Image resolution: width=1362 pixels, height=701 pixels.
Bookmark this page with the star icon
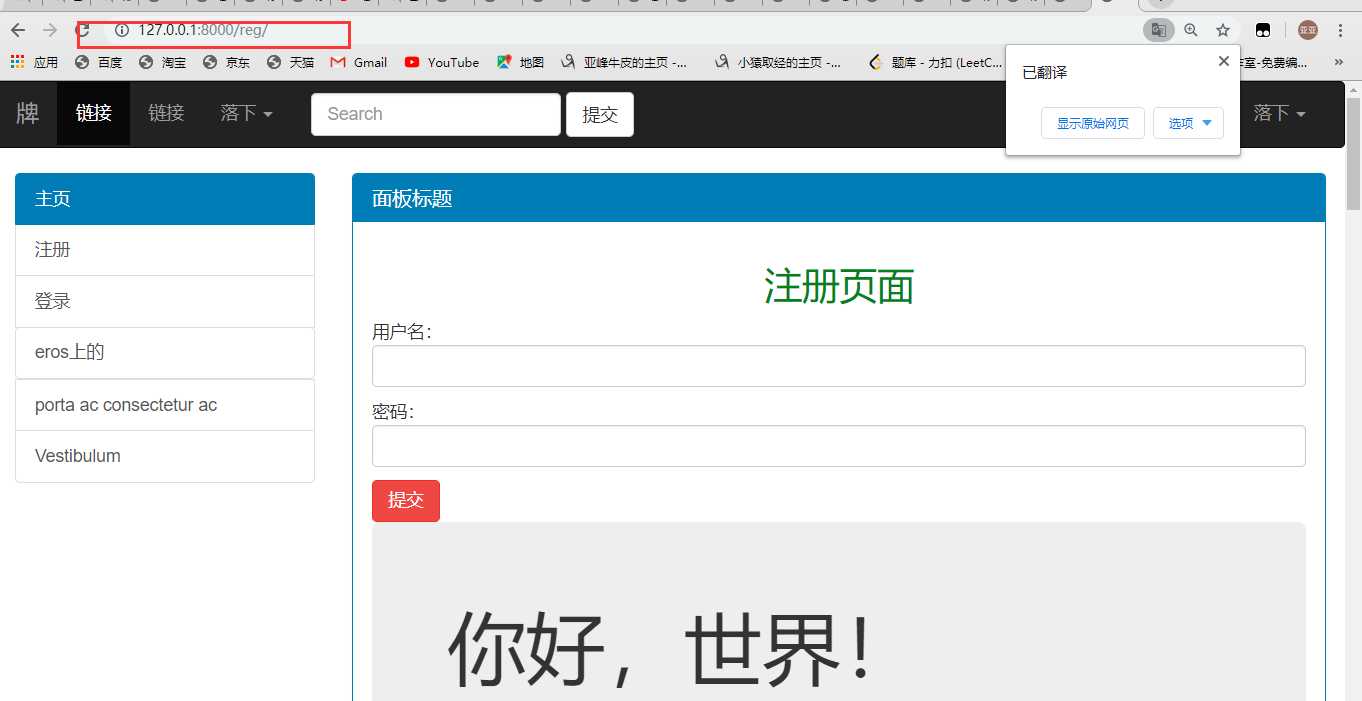click(x=1222, y=30)
